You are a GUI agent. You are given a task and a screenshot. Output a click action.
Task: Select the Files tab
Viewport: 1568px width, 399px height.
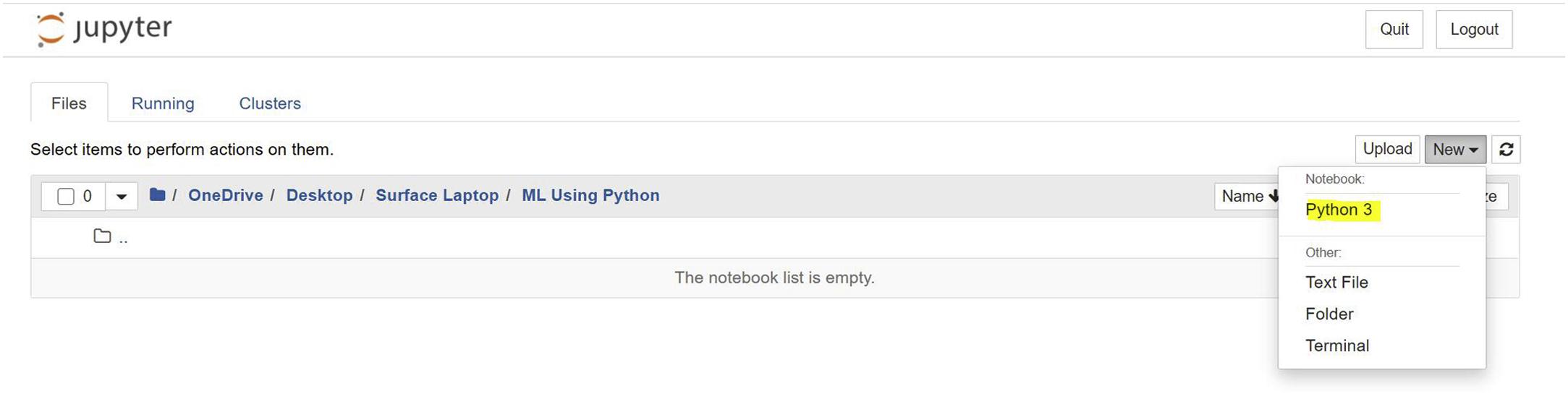pyautogui.click(x=69, y=103)
